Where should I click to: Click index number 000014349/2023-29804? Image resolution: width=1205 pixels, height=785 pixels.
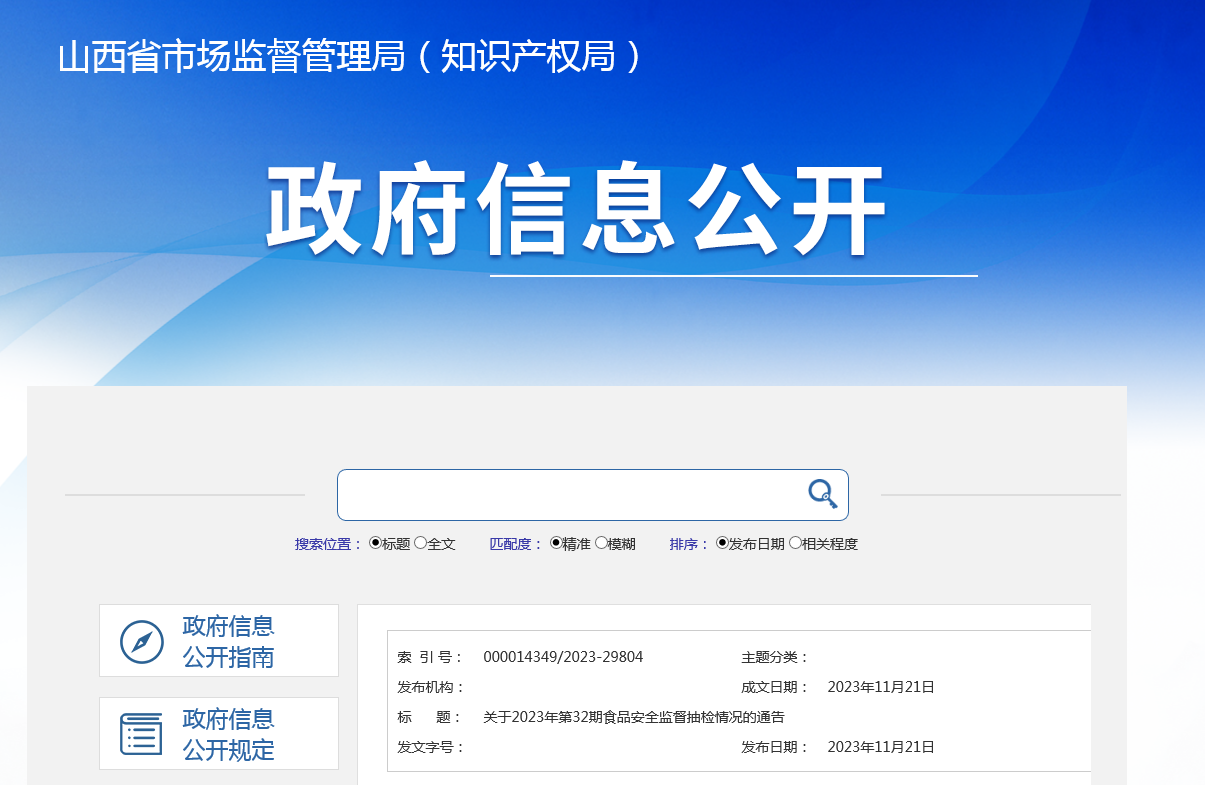[563, 657]
